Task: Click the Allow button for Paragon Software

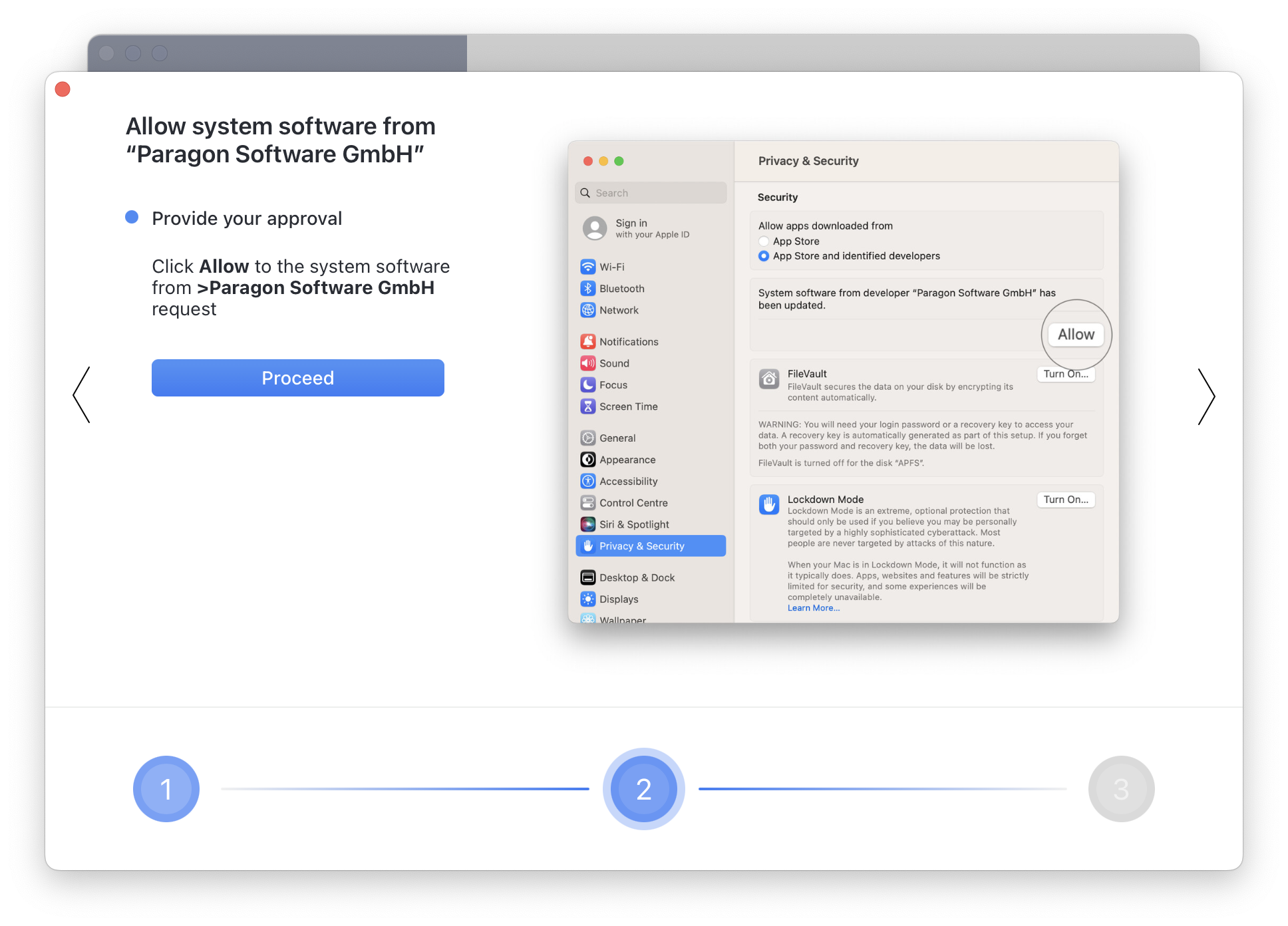Action: (1076, 334)
